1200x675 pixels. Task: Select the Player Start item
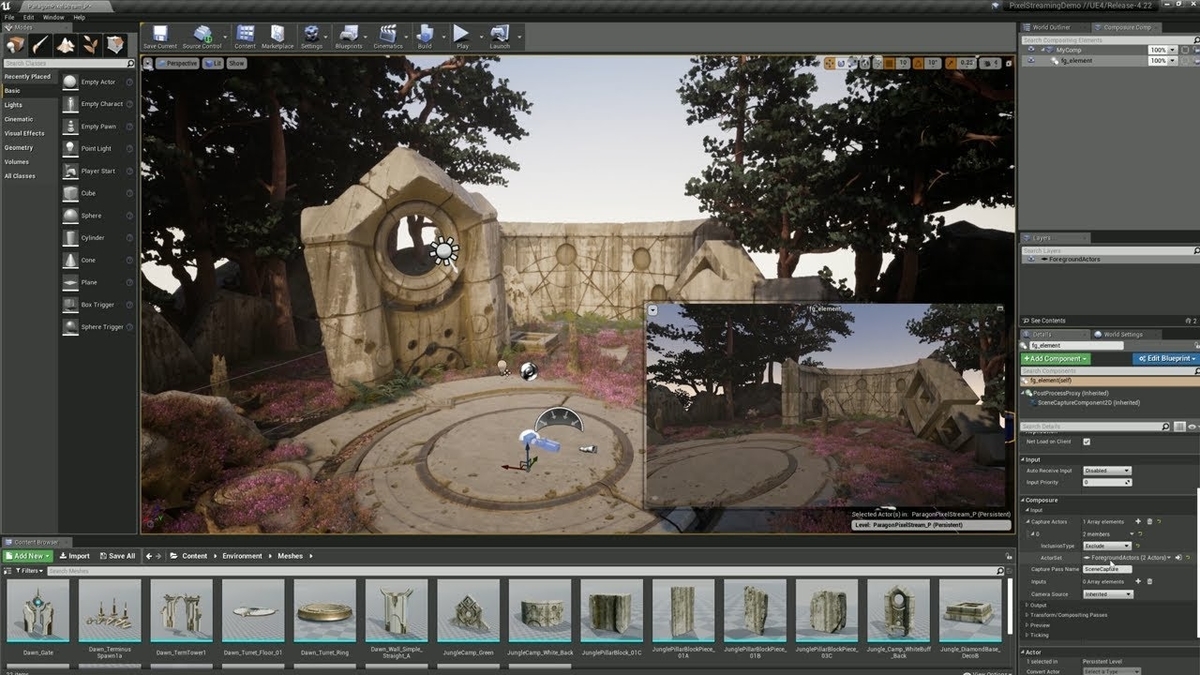coord(96,171)
